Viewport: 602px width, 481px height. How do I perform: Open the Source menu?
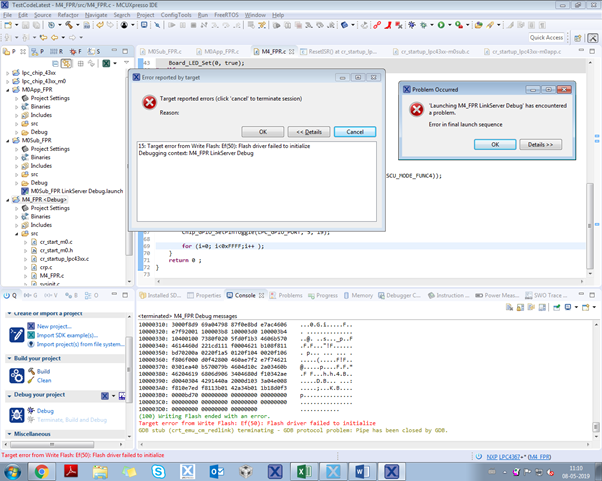pyautogui.click(x=42, y=15)
